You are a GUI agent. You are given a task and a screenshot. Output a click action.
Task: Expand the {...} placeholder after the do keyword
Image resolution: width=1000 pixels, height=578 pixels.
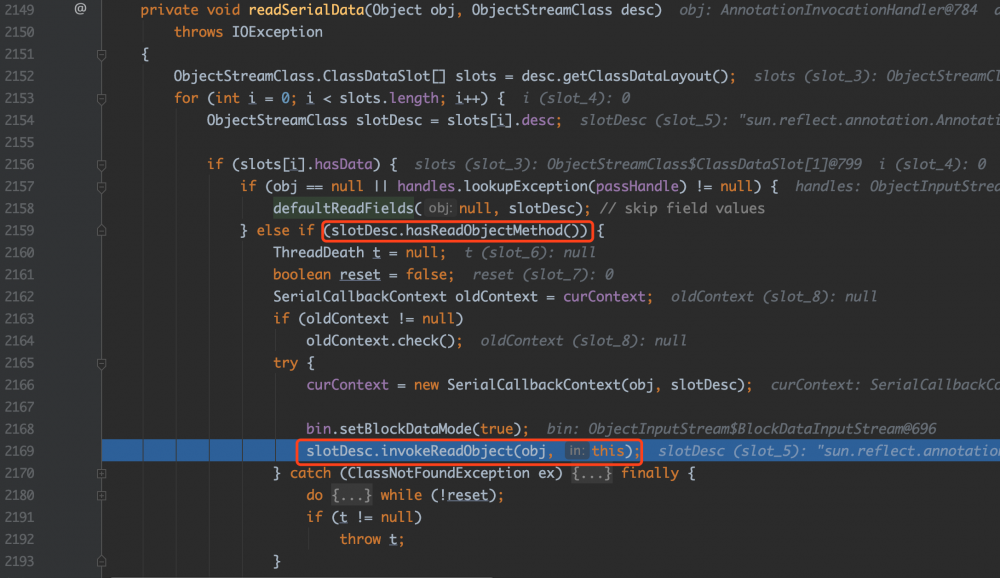coord(352,496)
